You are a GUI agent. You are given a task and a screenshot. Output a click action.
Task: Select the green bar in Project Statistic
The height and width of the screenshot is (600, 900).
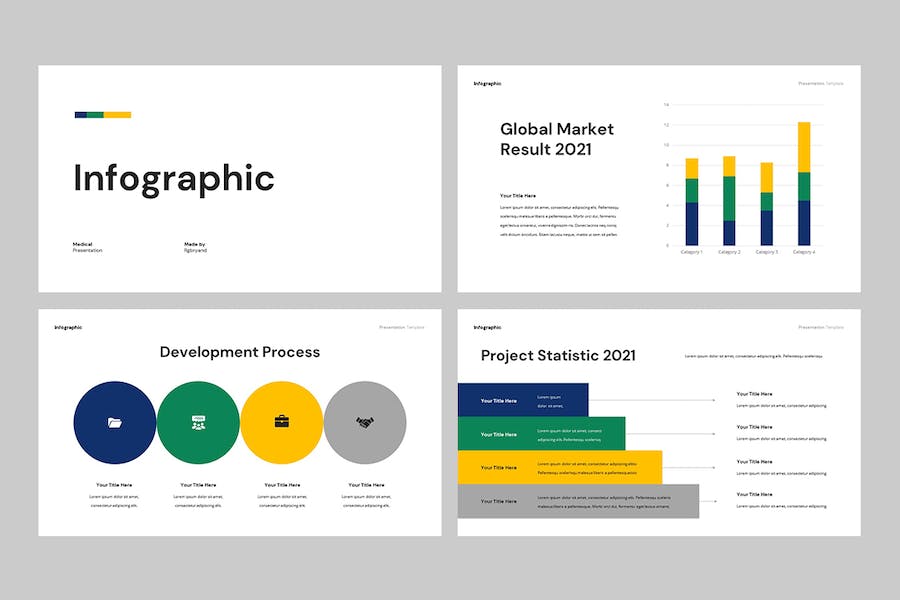click(541, 434)
